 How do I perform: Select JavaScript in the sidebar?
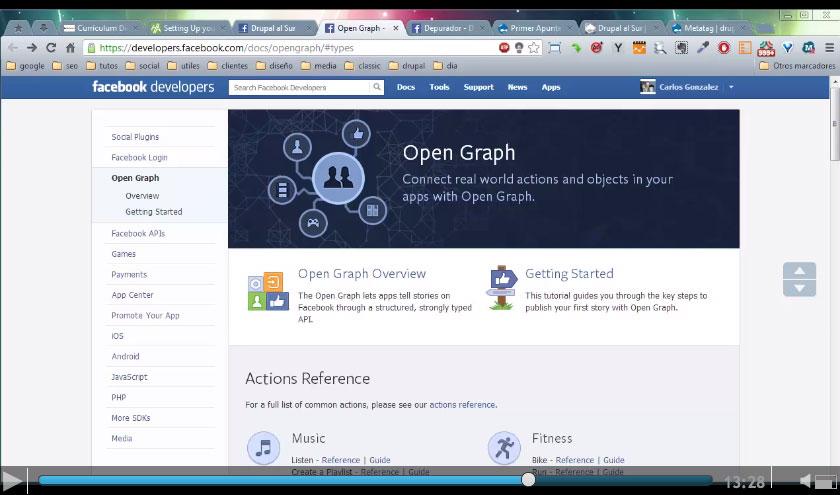[129, 377]
